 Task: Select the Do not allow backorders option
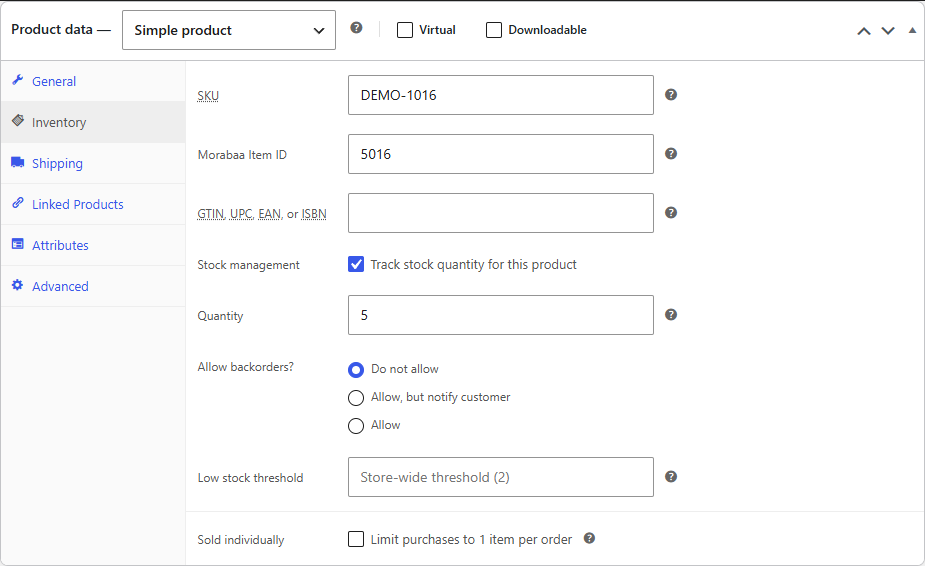coord(356,369)
